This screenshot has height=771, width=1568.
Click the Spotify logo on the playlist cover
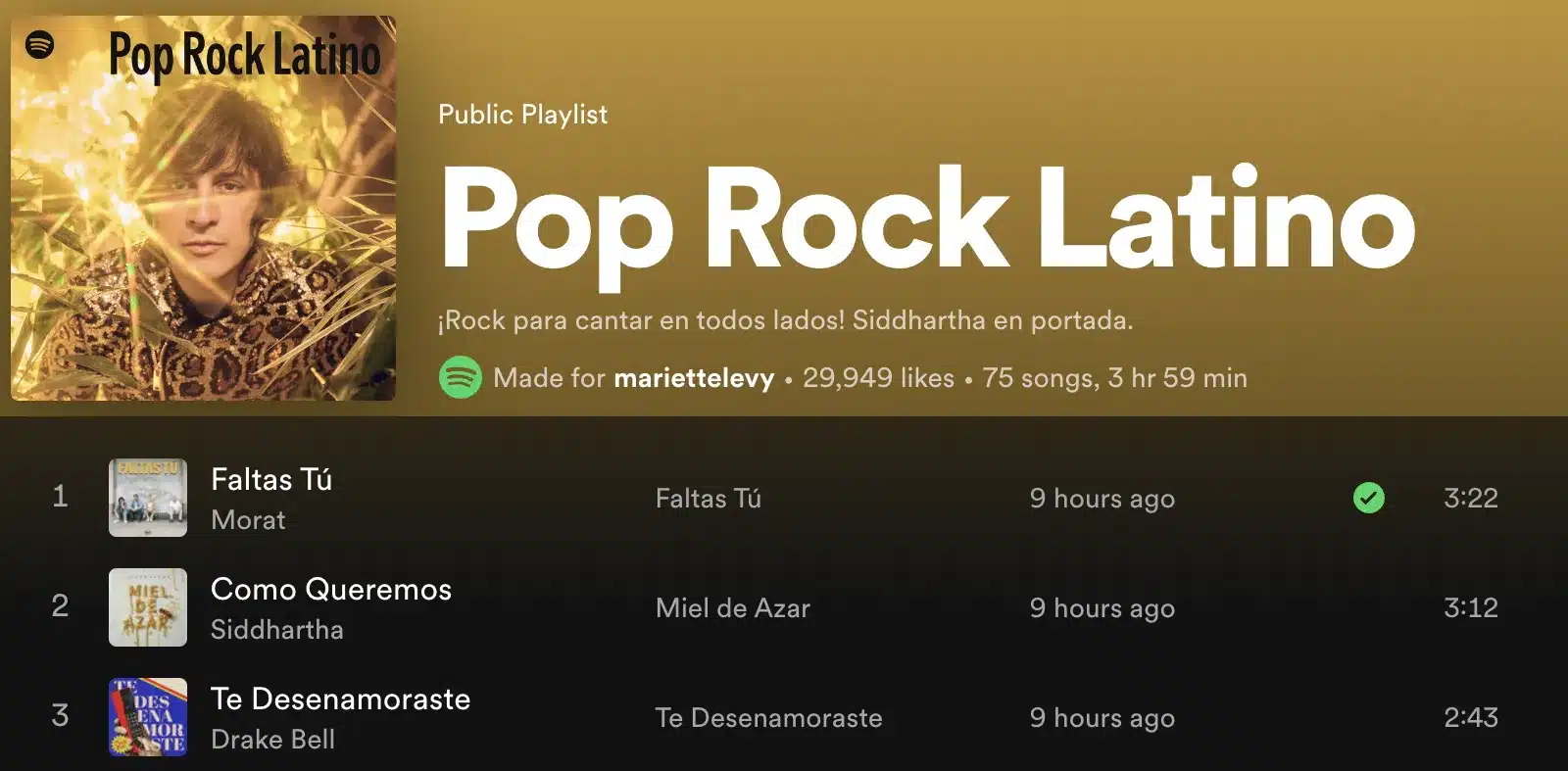[x=39, y=44]
